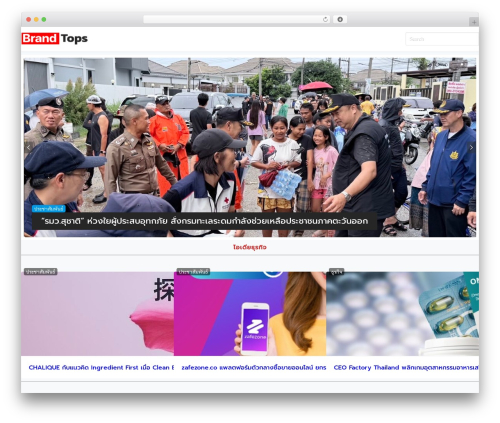The height and width of the screenshot is (423, 500).
Task: Click the browser address bar
Action: [x=237, y=19]
